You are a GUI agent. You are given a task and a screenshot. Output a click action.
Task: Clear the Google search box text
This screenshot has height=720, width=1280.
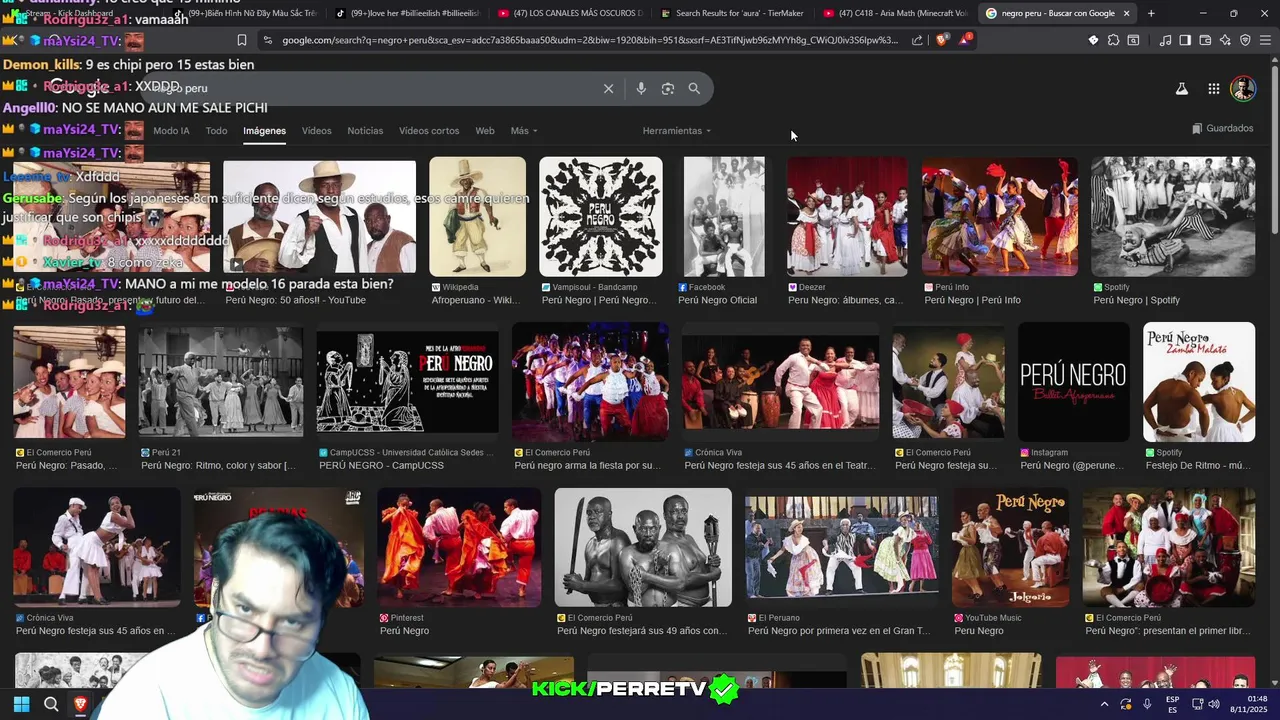[x=608, y=88]
